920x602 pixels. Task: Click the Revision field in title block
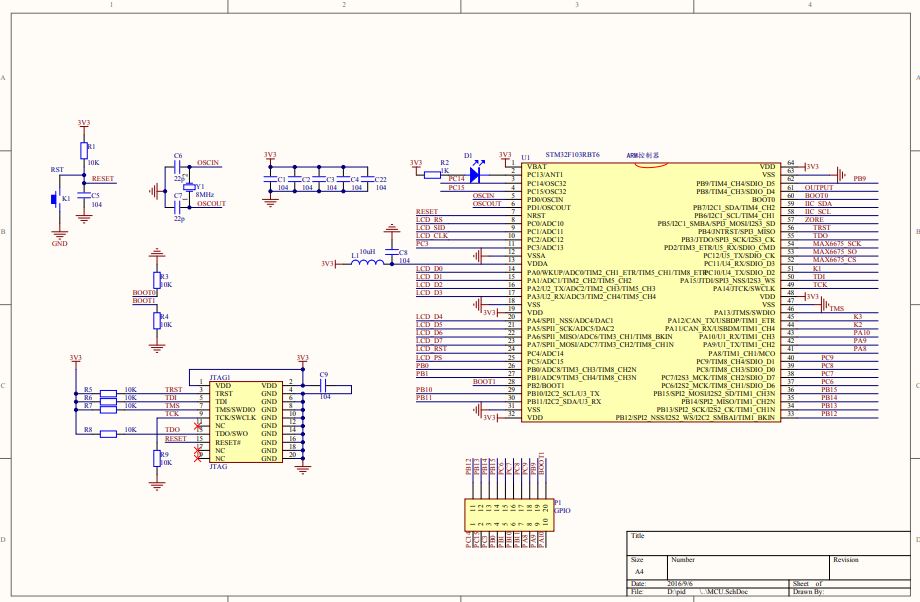click(870, 568)
